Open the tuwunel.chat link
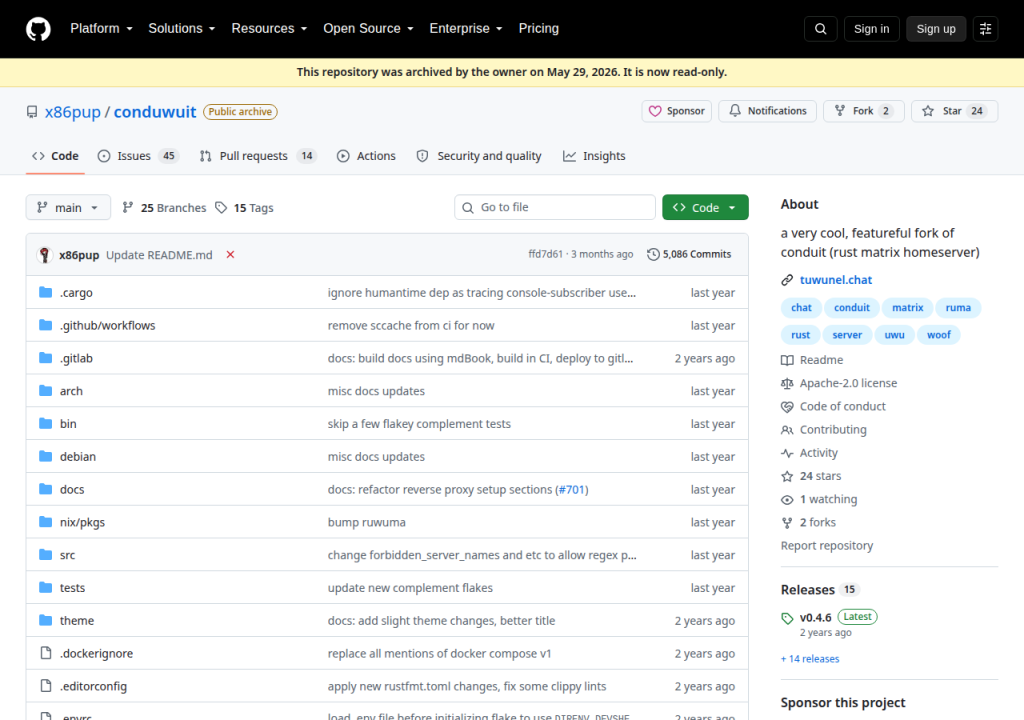 [x=836, y=280]
